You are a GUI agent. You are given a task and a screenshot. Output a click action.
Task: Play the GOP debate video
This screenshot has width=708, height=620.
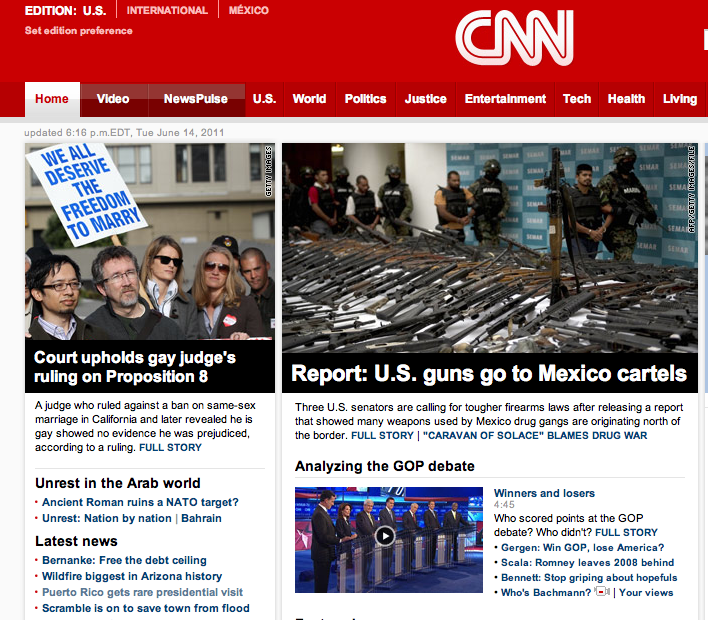pos(385,535)
